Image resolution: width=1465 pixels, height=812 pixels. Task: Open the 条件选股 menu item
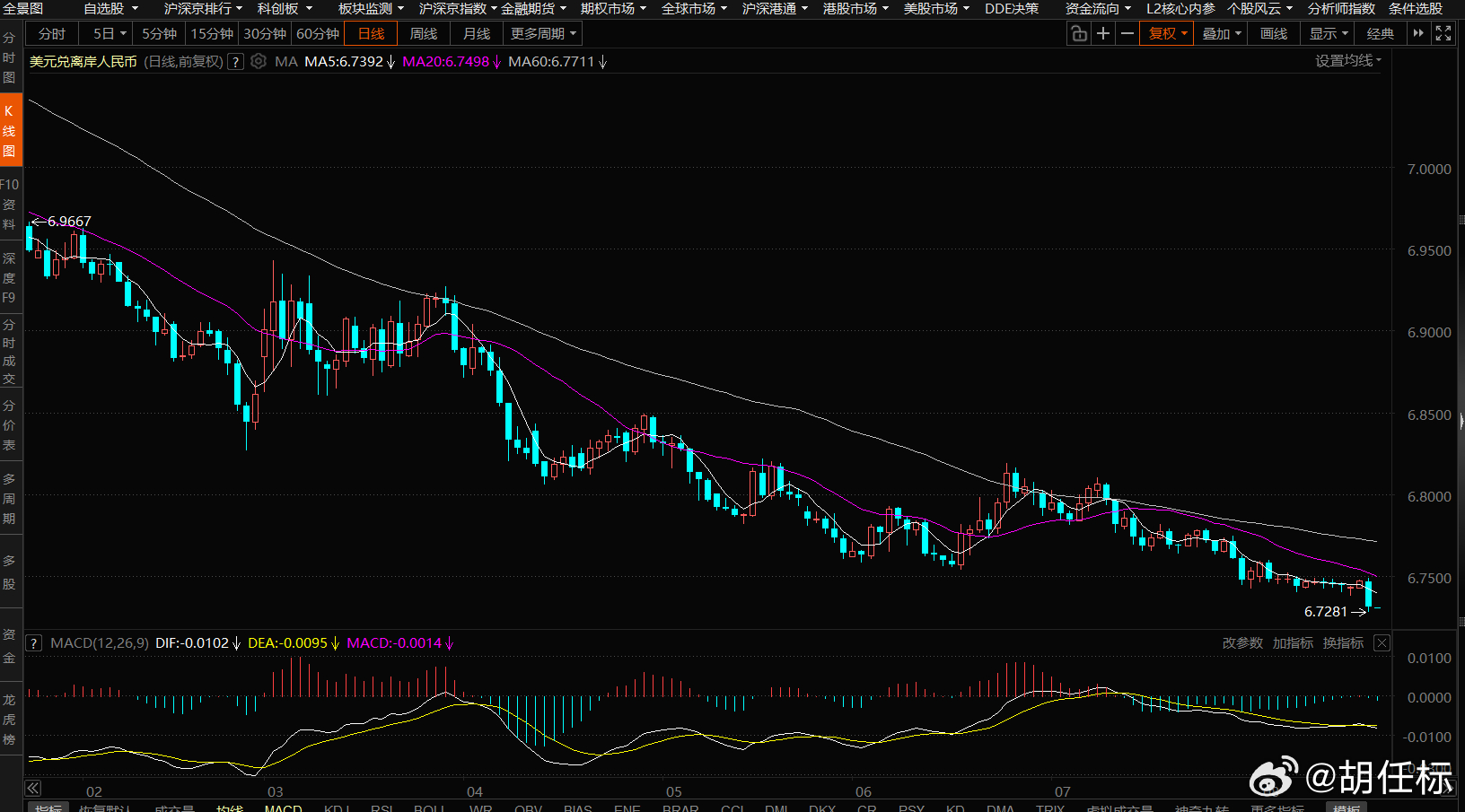(x=1416, y=9)
